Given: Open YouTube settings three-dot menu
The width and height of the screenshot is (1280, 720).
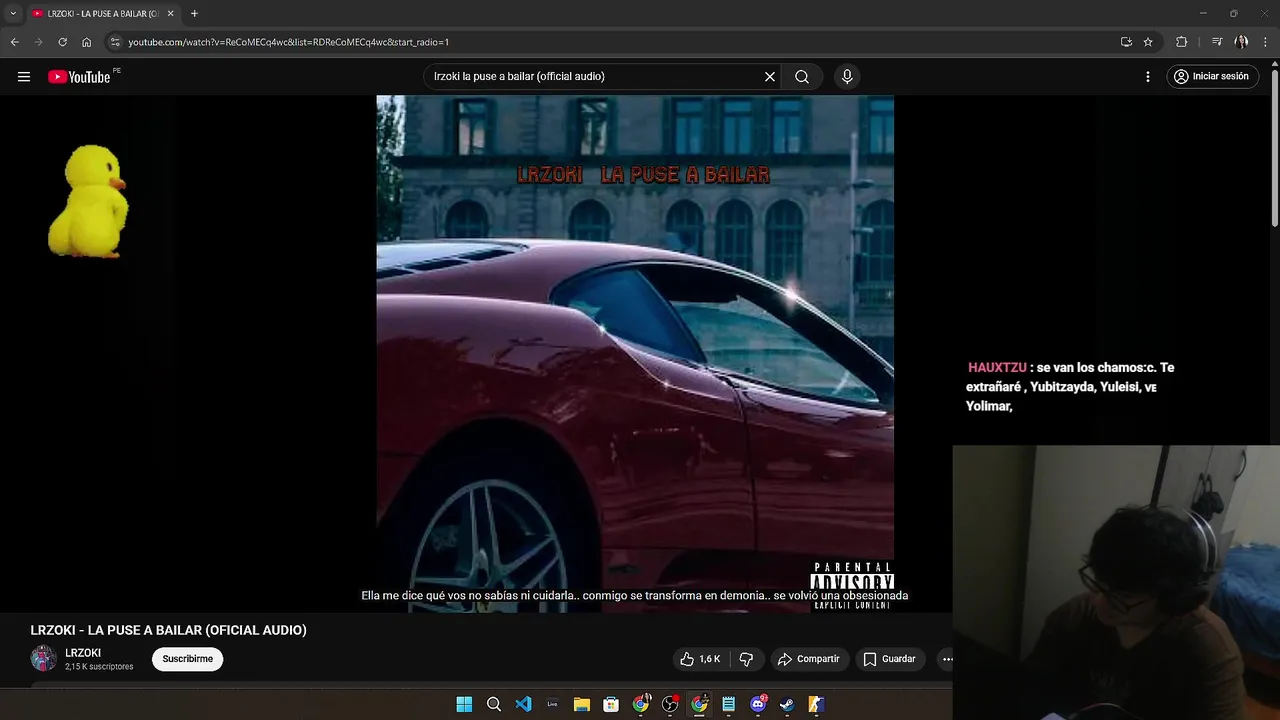Looking at the screenshot, I should tap(1148, 76).
